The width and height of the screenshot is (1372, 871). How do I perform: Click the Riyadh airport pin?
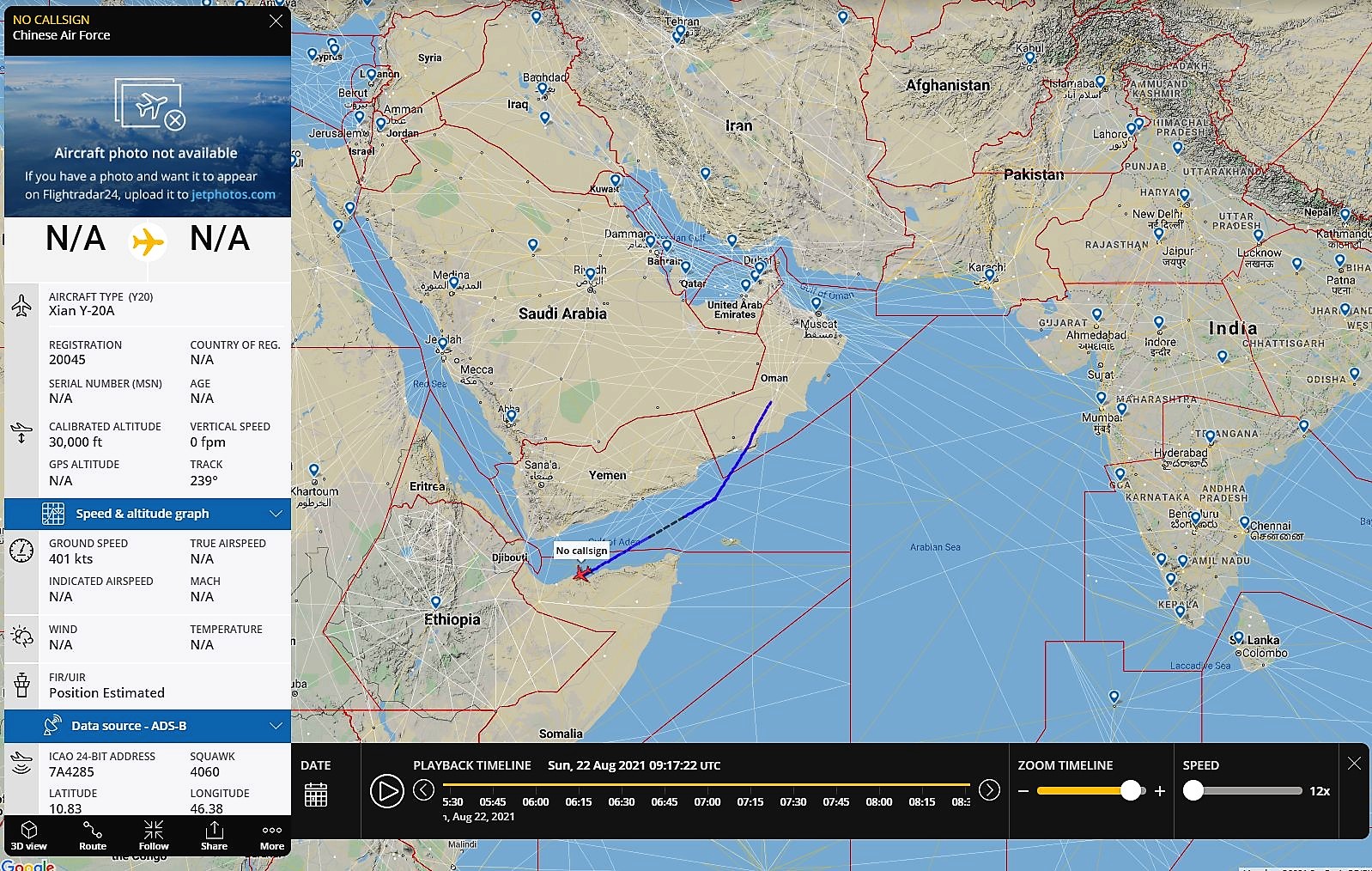(591, 276)
